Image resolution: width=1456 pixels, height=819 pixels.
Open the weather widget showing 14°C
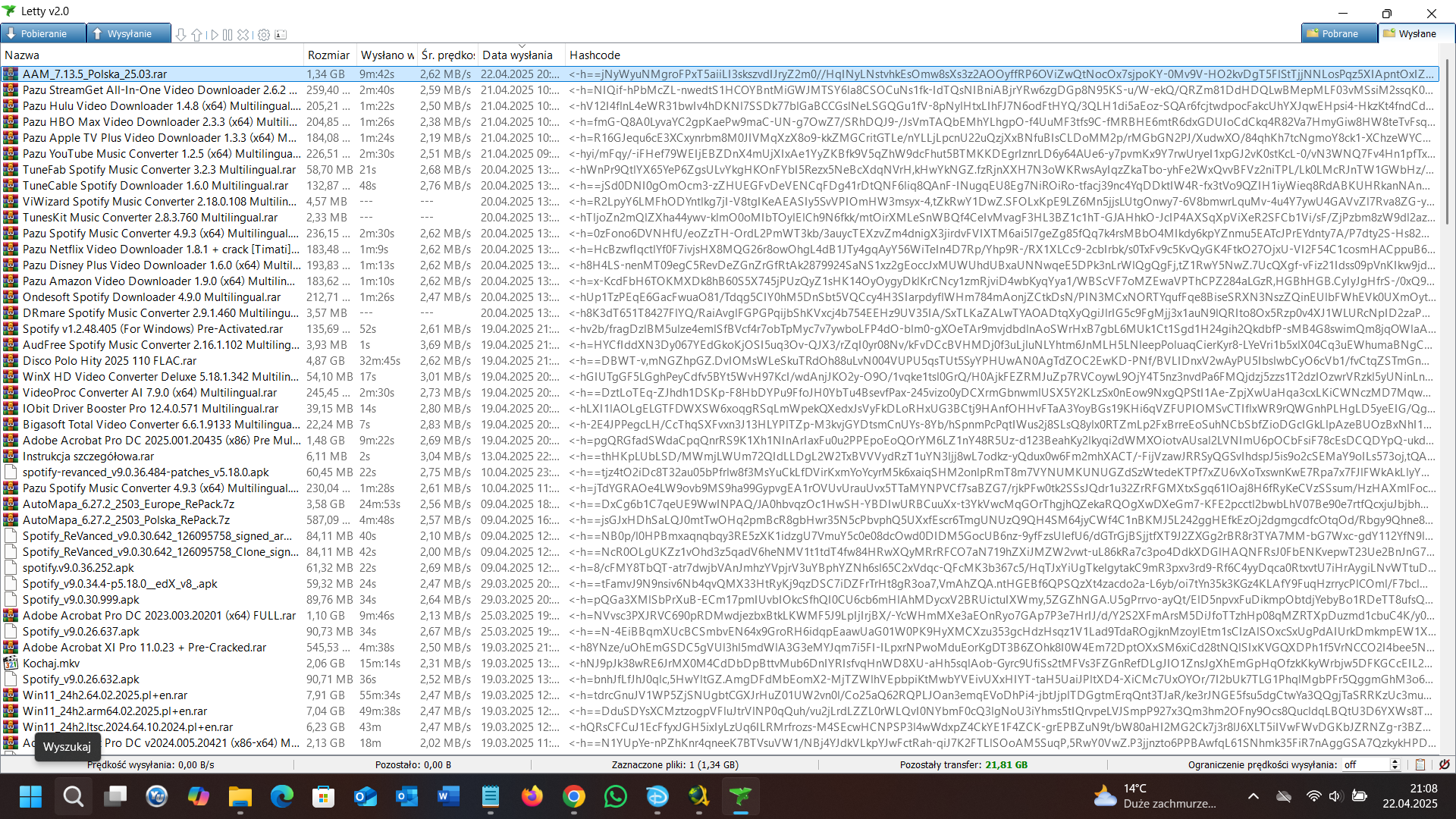pos(1155,796)
